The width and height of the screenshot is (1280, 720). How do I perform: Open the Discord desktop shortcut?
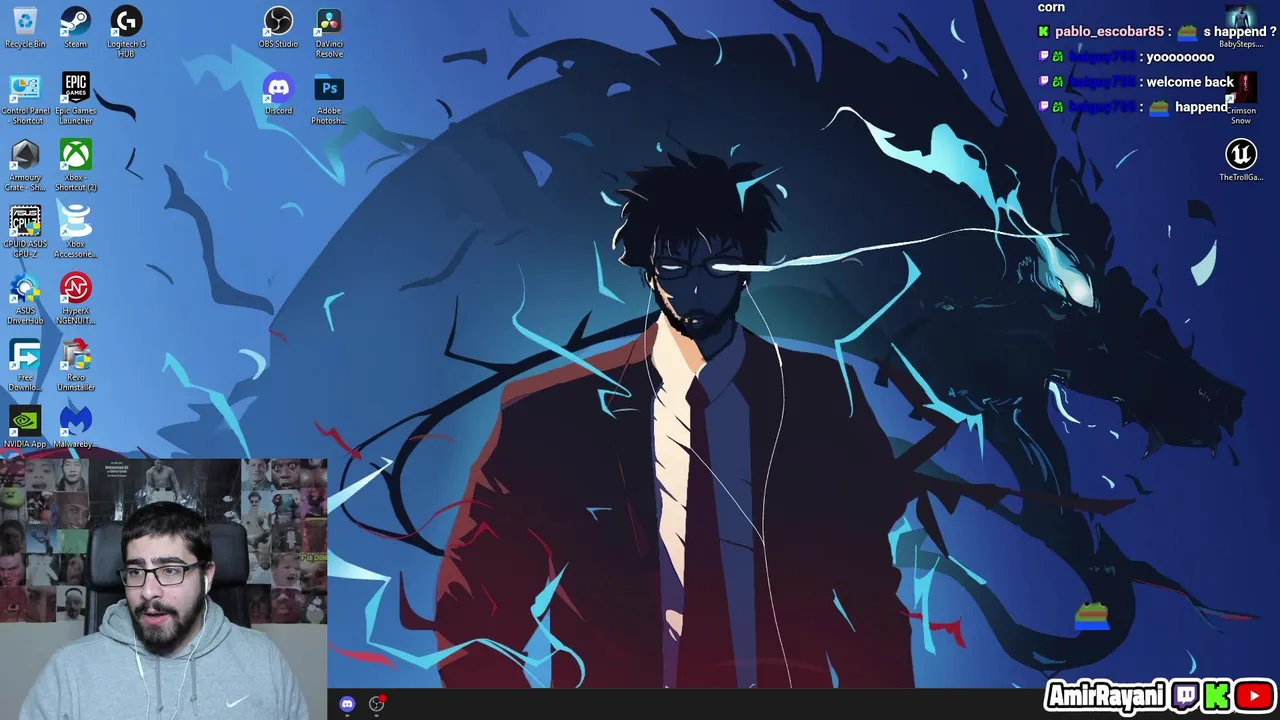coord(278,94)
